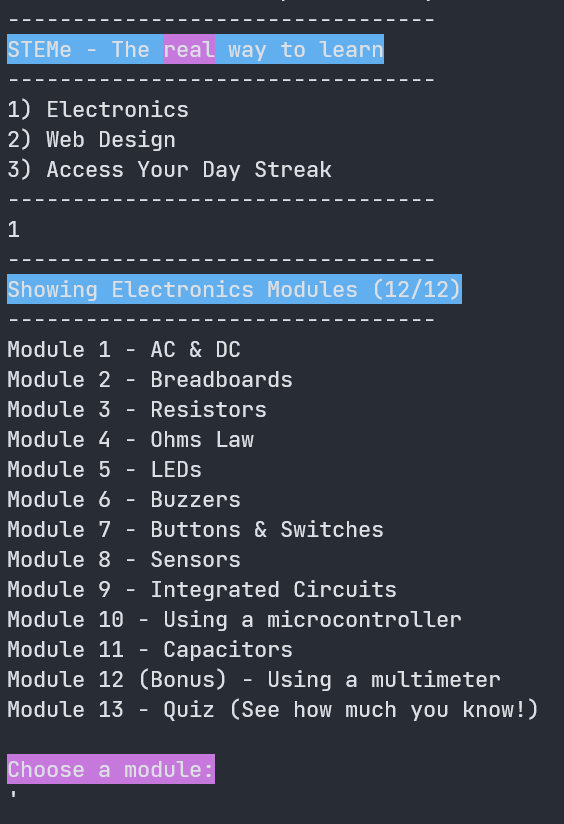Click 'Module 5 - LEDs' entry
The width and height of the screenshot is (564, 824).
(x=105, y=469)
